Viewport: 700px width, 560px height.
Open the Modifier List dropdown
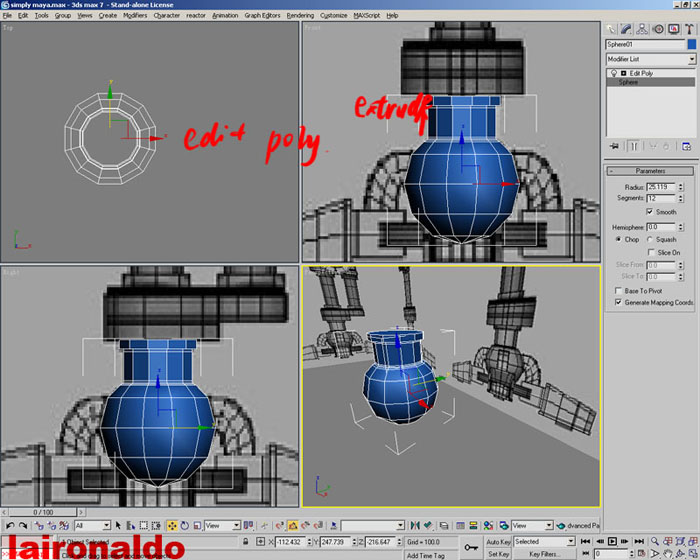coord(650,60)
